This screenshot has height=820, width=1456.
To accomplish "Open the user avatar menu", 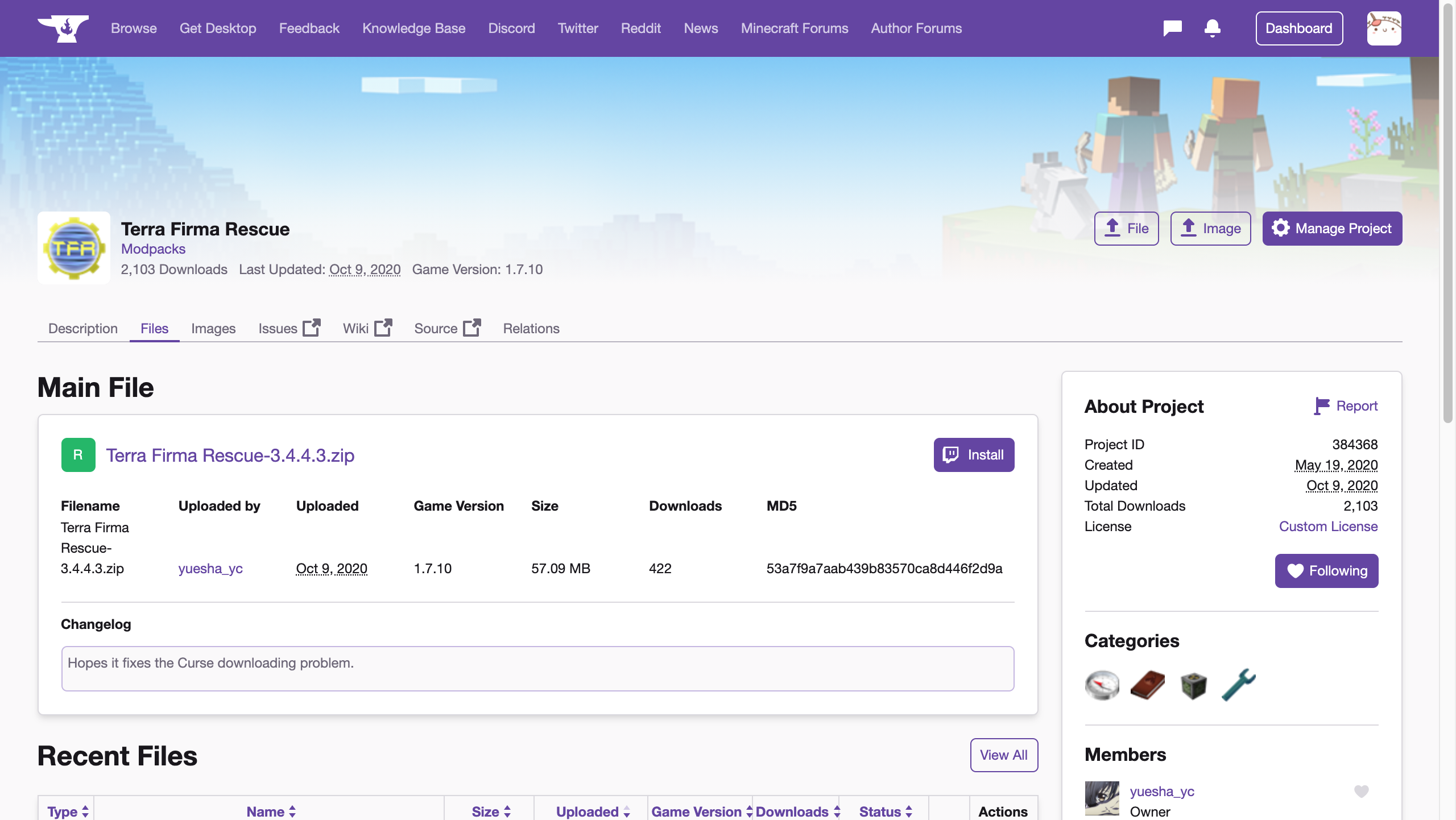I will click(1384, 28).
